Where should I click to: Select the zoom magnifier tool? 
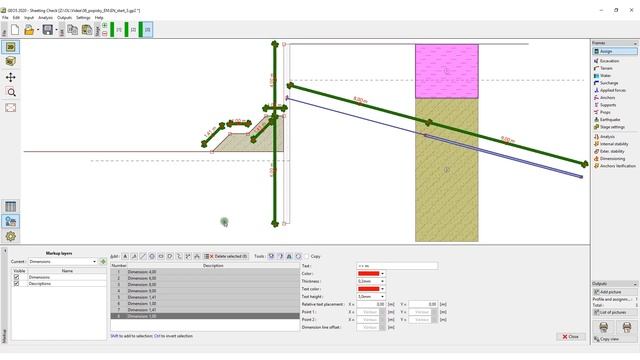(x=11, y=92)
